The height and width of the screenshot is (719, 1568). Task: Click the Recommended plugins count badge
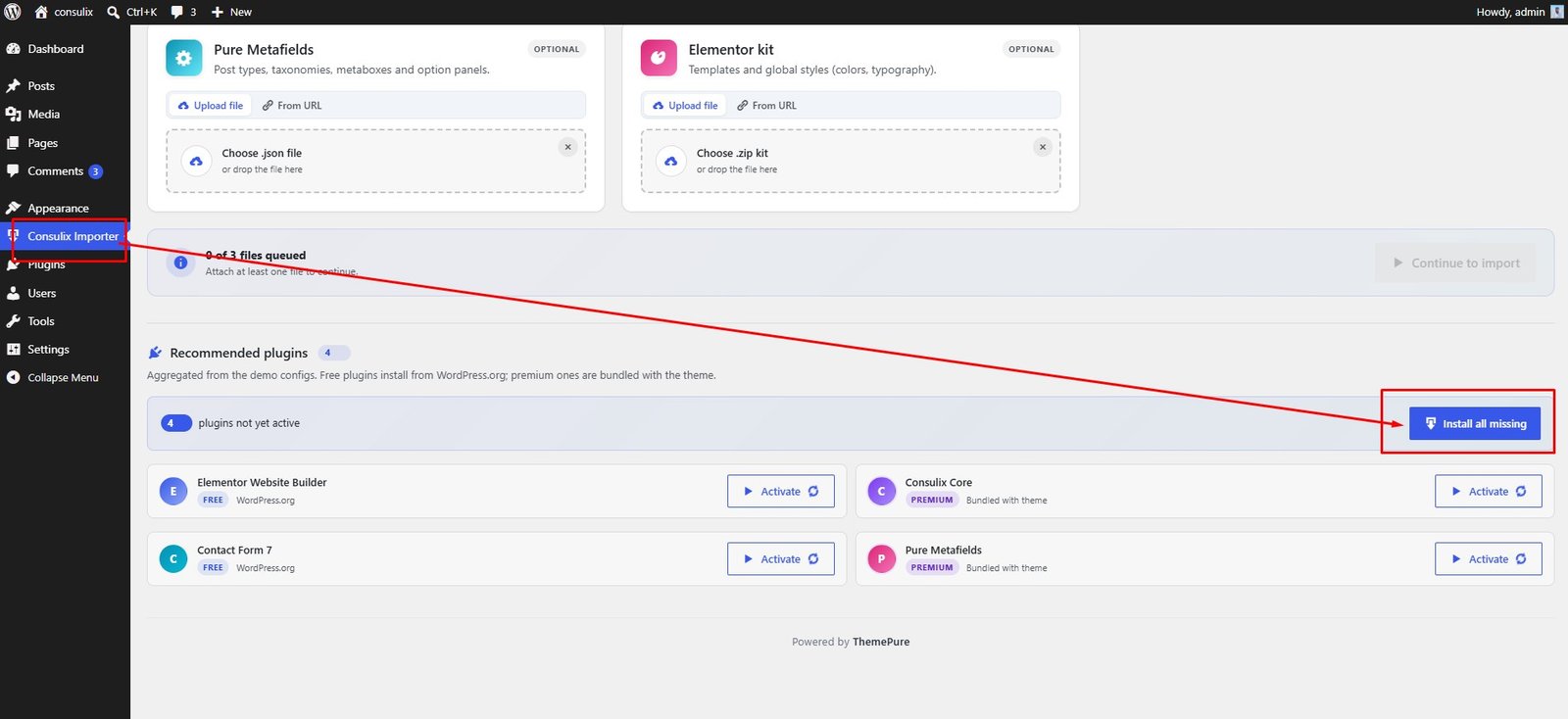(x=334, y=353)
